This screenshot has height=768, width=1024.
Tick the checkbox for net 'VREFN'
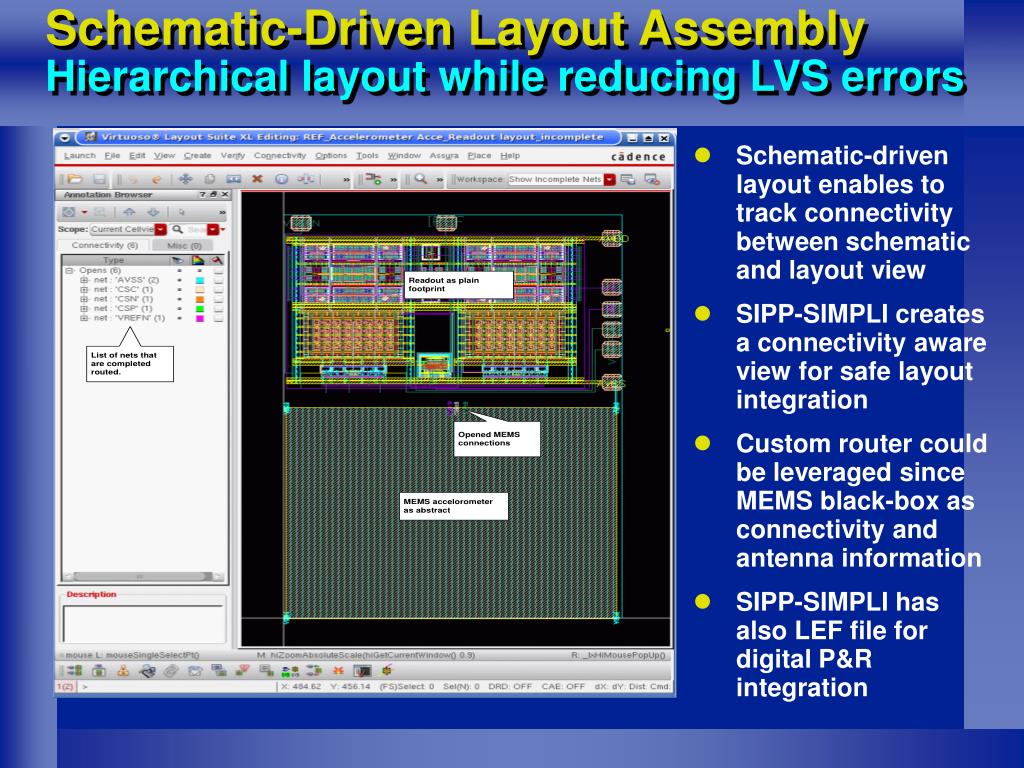pos(218,318)
